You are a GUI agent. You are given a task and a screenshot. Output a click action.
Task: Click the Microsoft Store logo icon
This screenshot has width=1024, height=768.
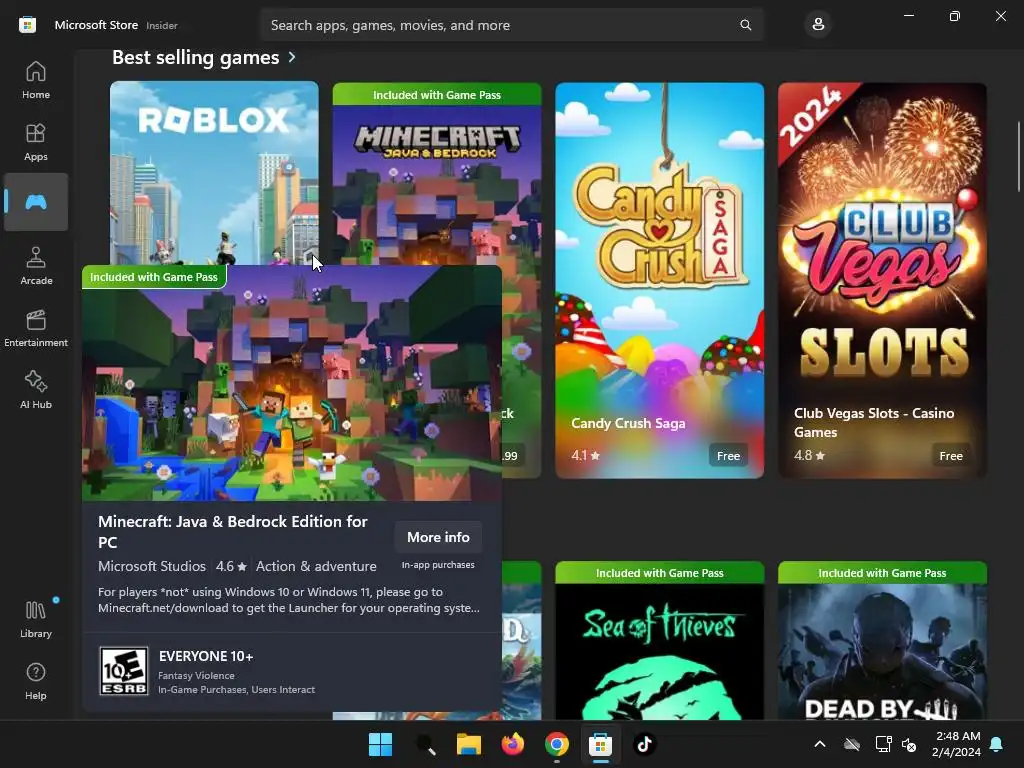[27, 25]
